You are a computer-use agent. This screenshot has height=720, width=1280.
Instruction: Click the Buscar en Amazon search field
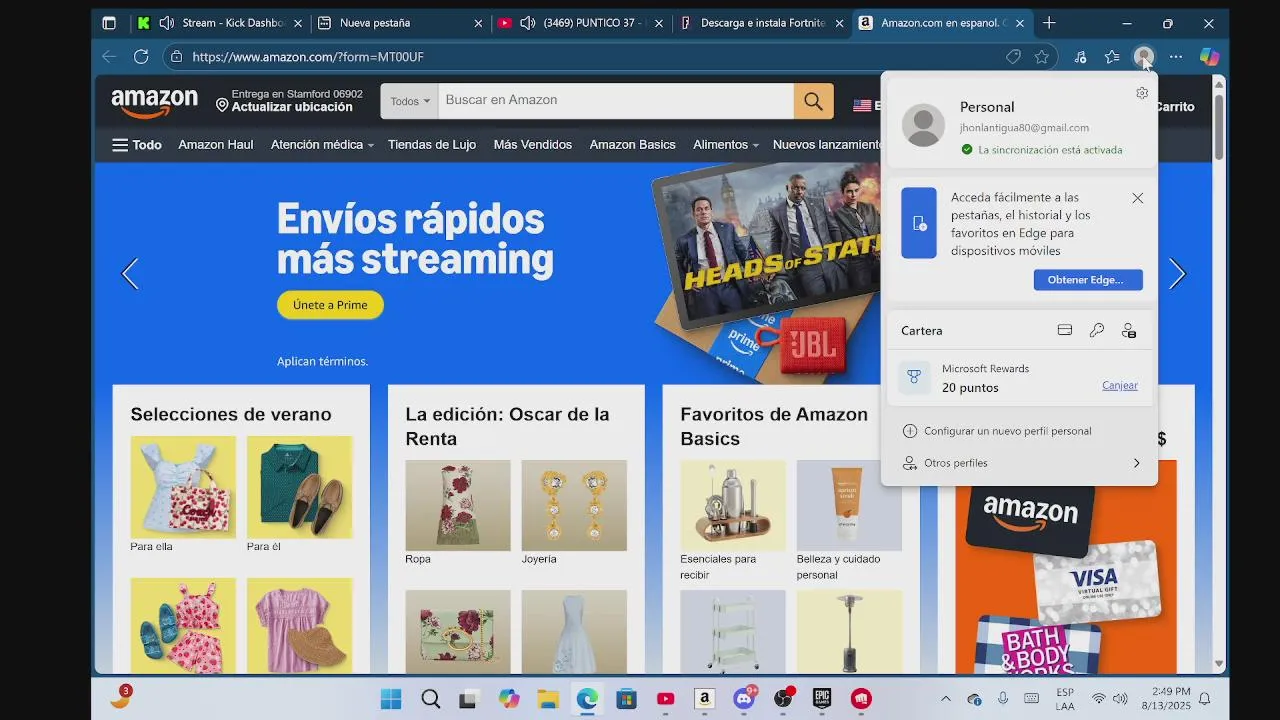pos(616,100)
